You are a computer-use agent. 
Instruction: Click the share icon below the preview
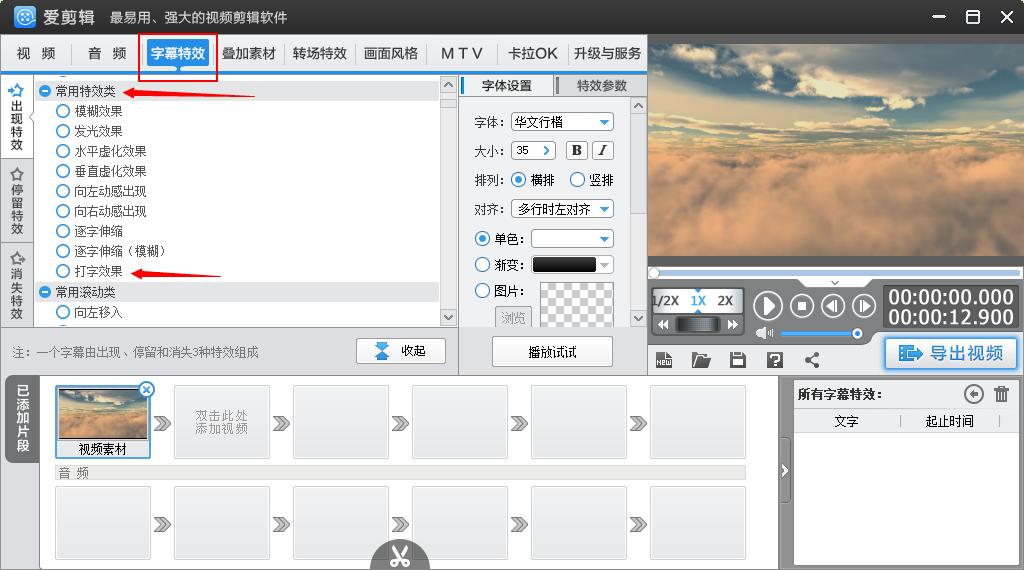click(x=812, y=360)
